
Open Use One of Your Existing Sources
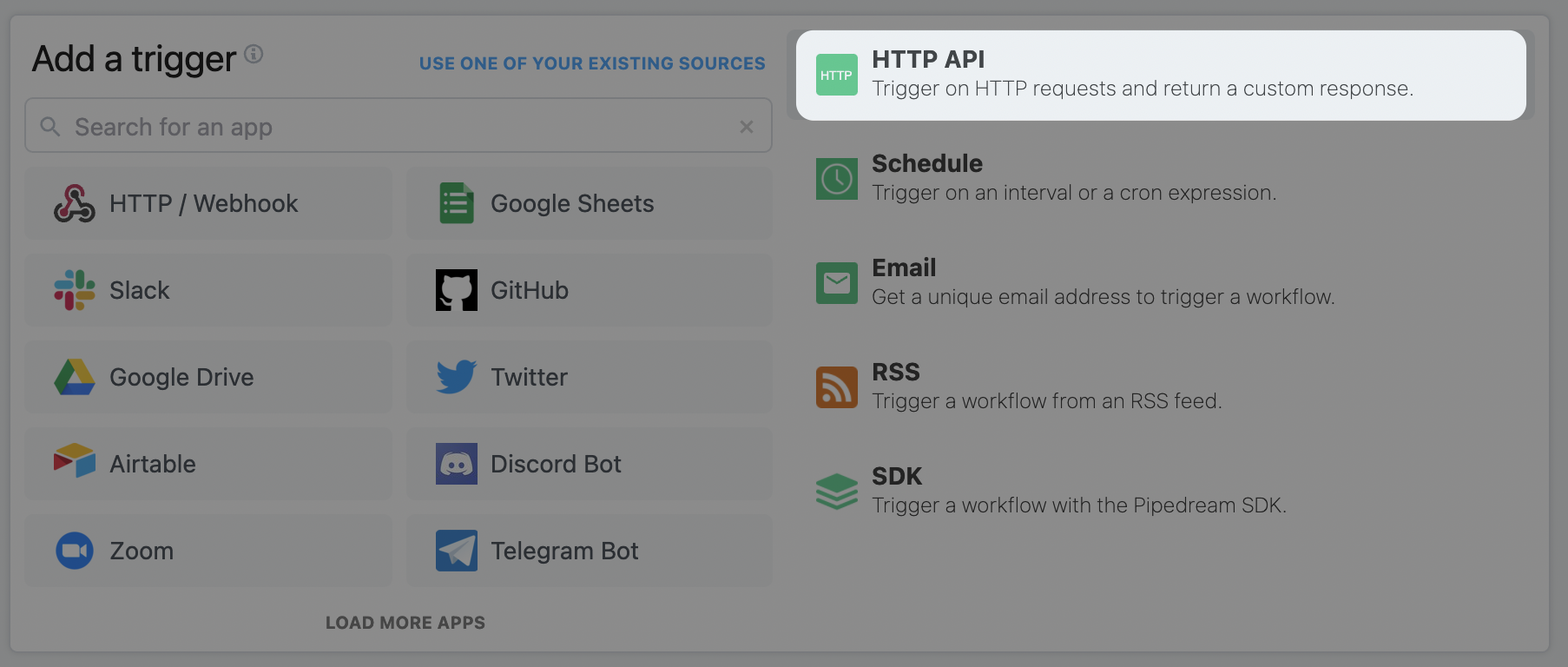click(592, 63)
